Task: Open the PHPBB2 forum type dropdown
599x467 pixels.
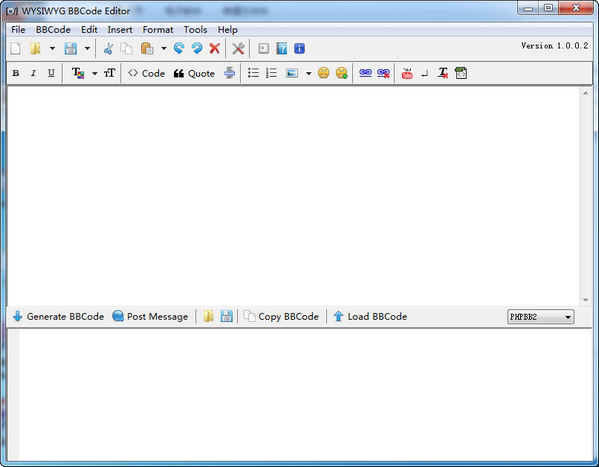Action: [541, 317]
